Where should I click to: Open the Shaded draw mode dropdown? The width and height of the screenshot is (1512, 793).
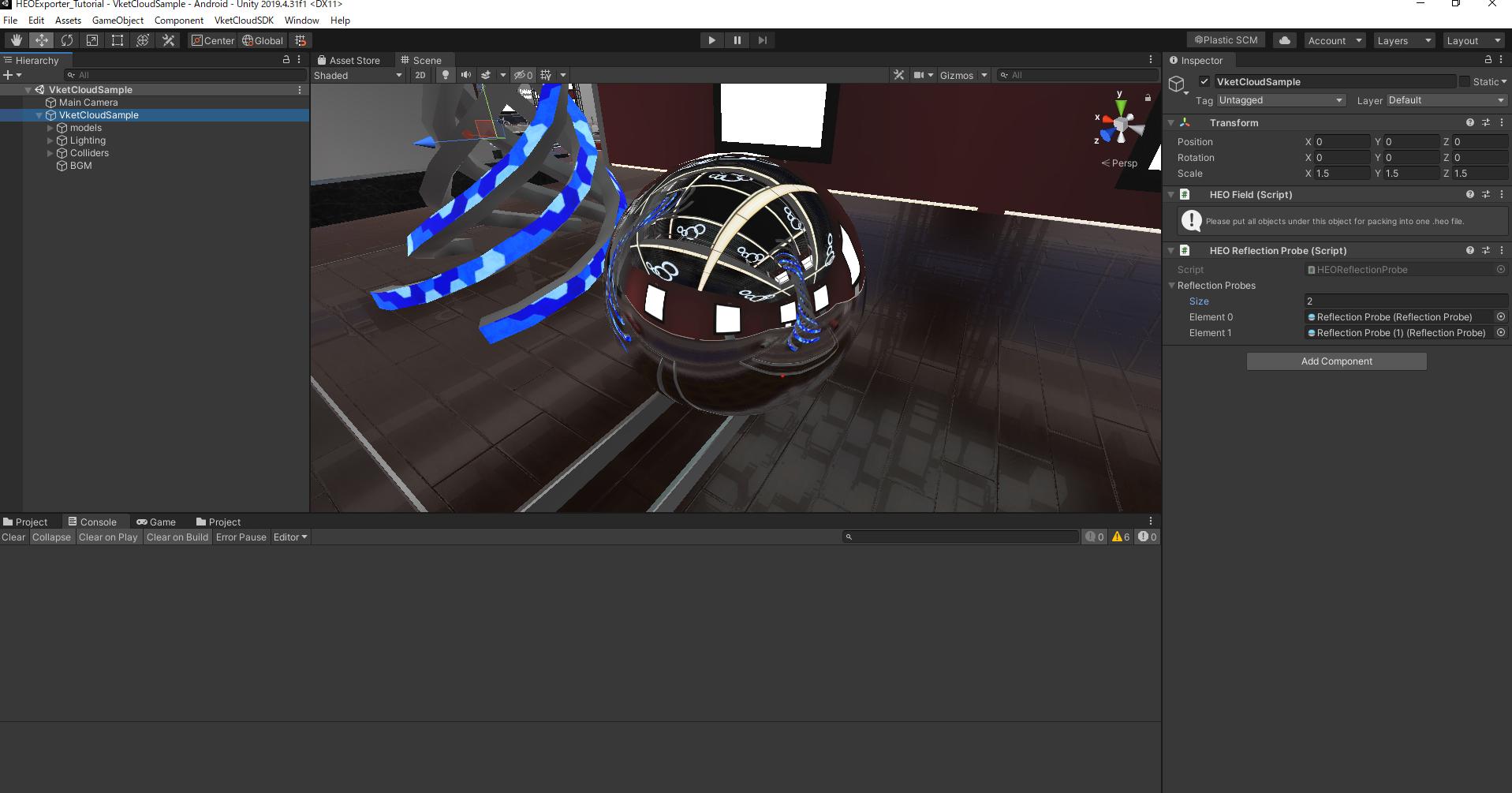(357, 75)
